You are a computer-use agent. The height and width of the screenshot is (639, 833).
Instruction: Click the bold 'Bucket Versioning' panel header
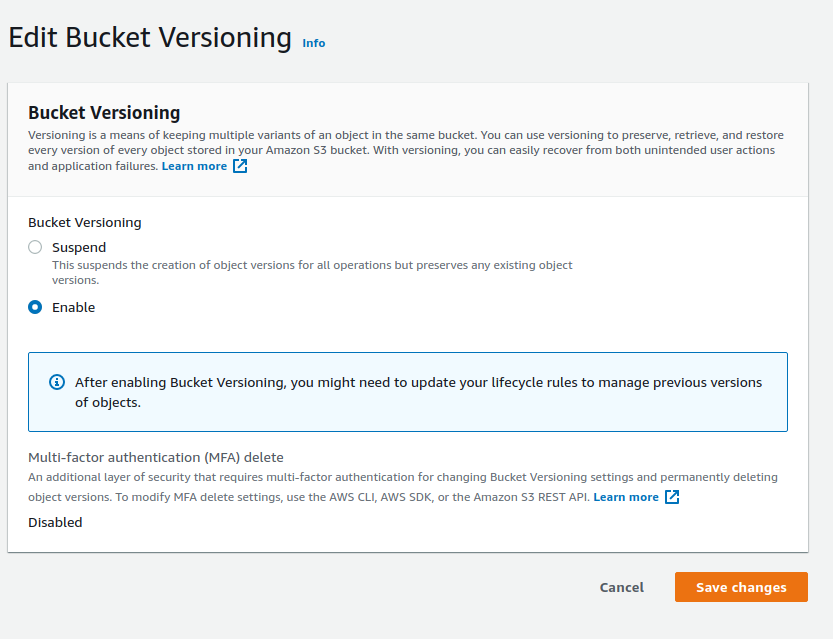[104, 113]
